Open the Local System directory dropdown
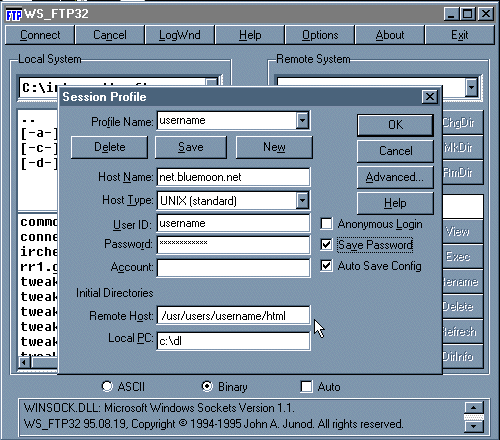 click(211, 82)
